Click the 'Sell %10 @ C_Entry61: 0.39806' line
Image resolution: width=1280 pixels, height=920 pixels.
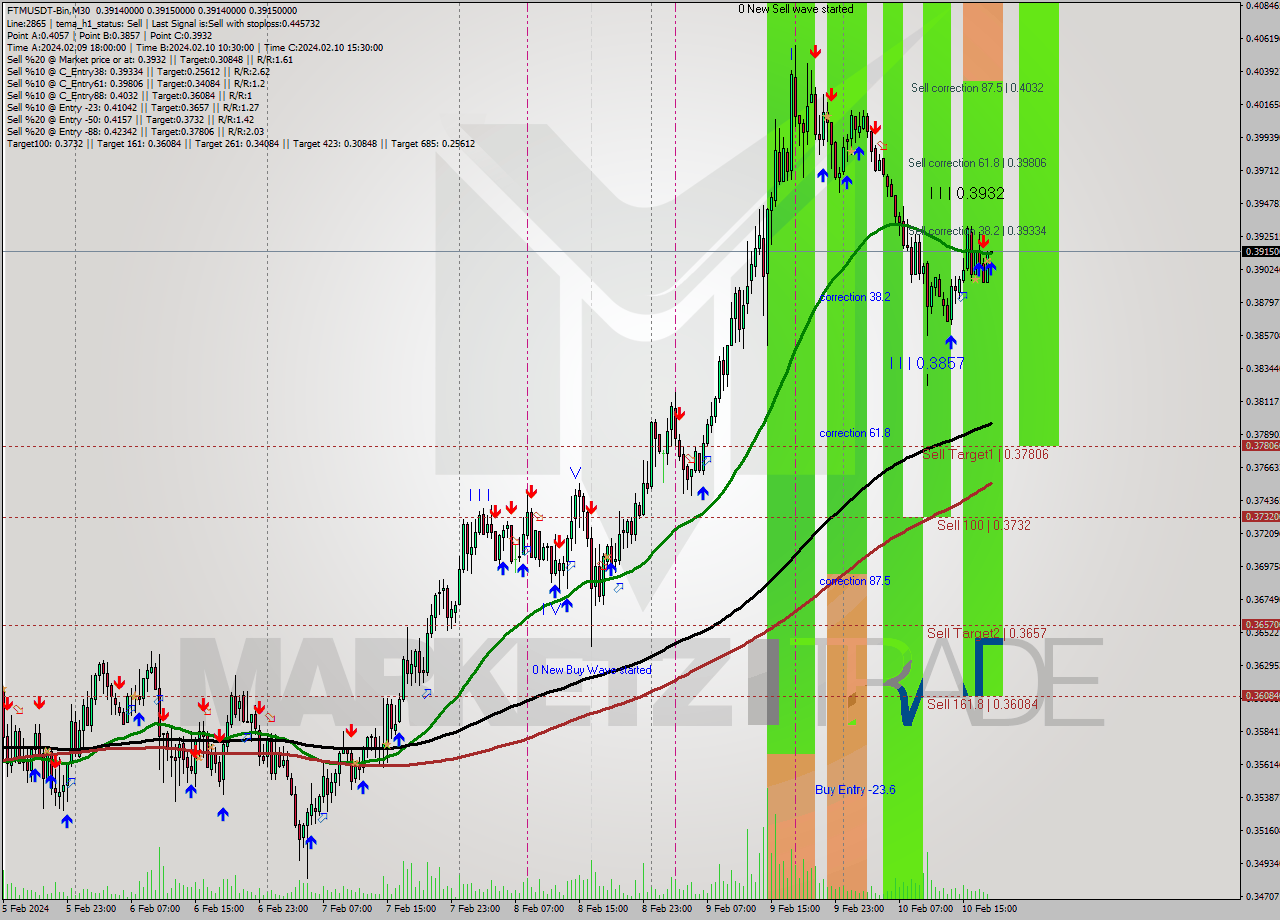coord(136,83)
